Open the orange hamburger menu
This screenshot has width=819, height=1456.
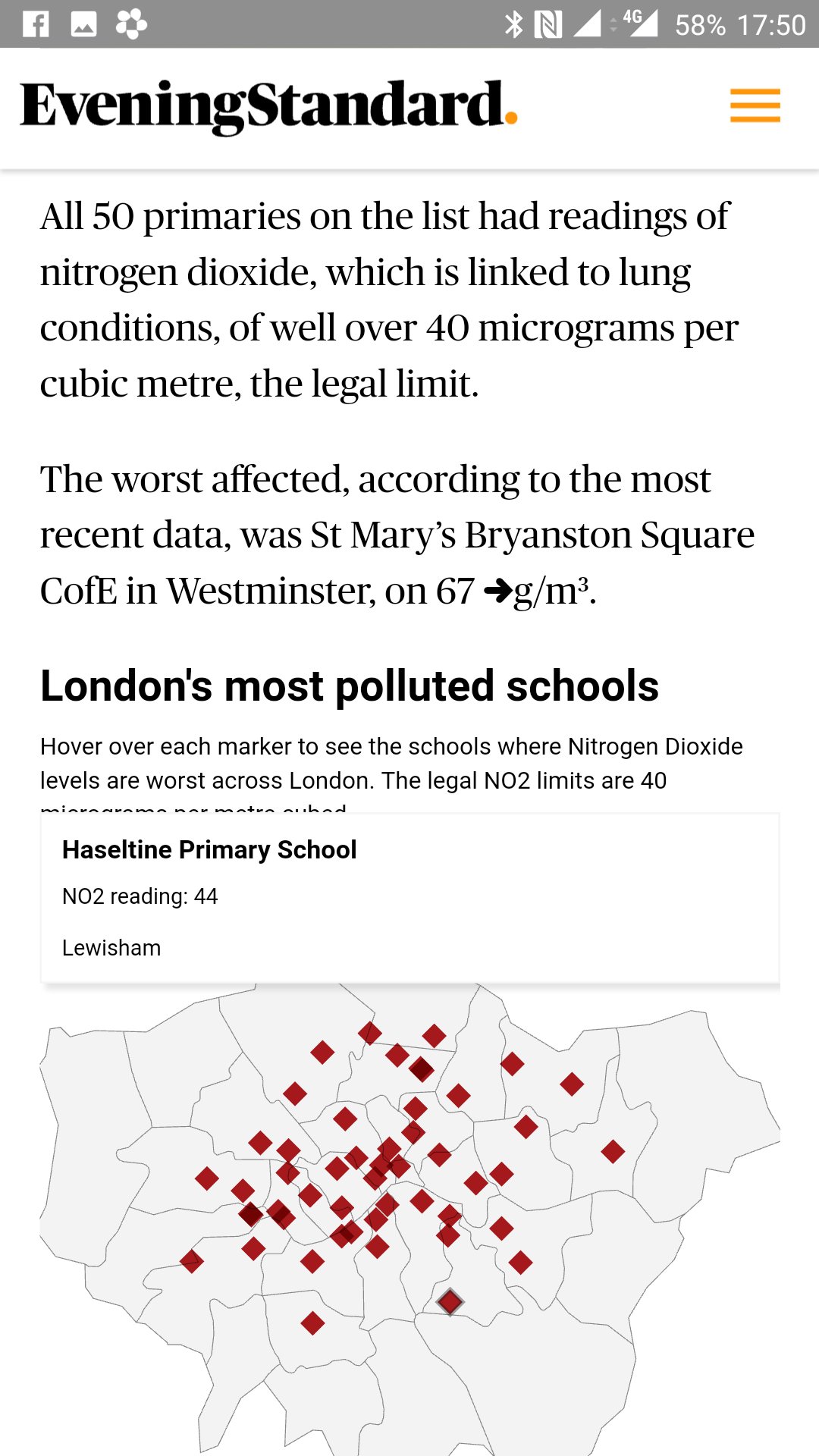755,105
